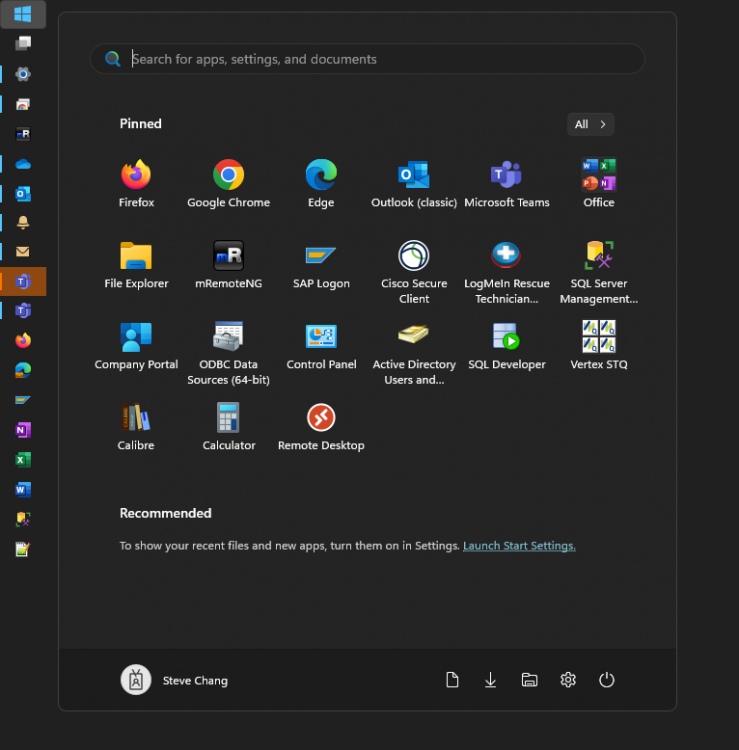Launch SQL Server Management Studio
The image size is (739, 750).
599,257
